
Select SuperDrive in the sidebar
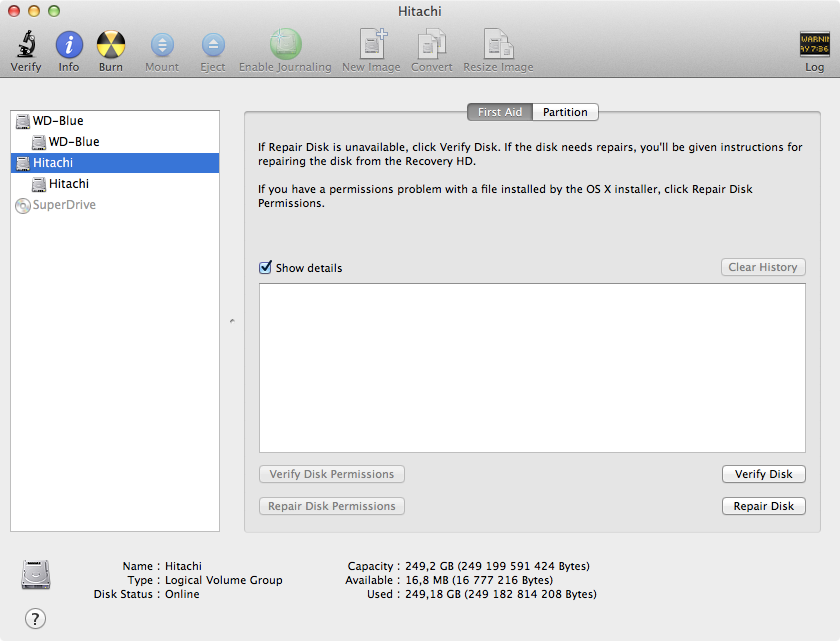point(115,205)
